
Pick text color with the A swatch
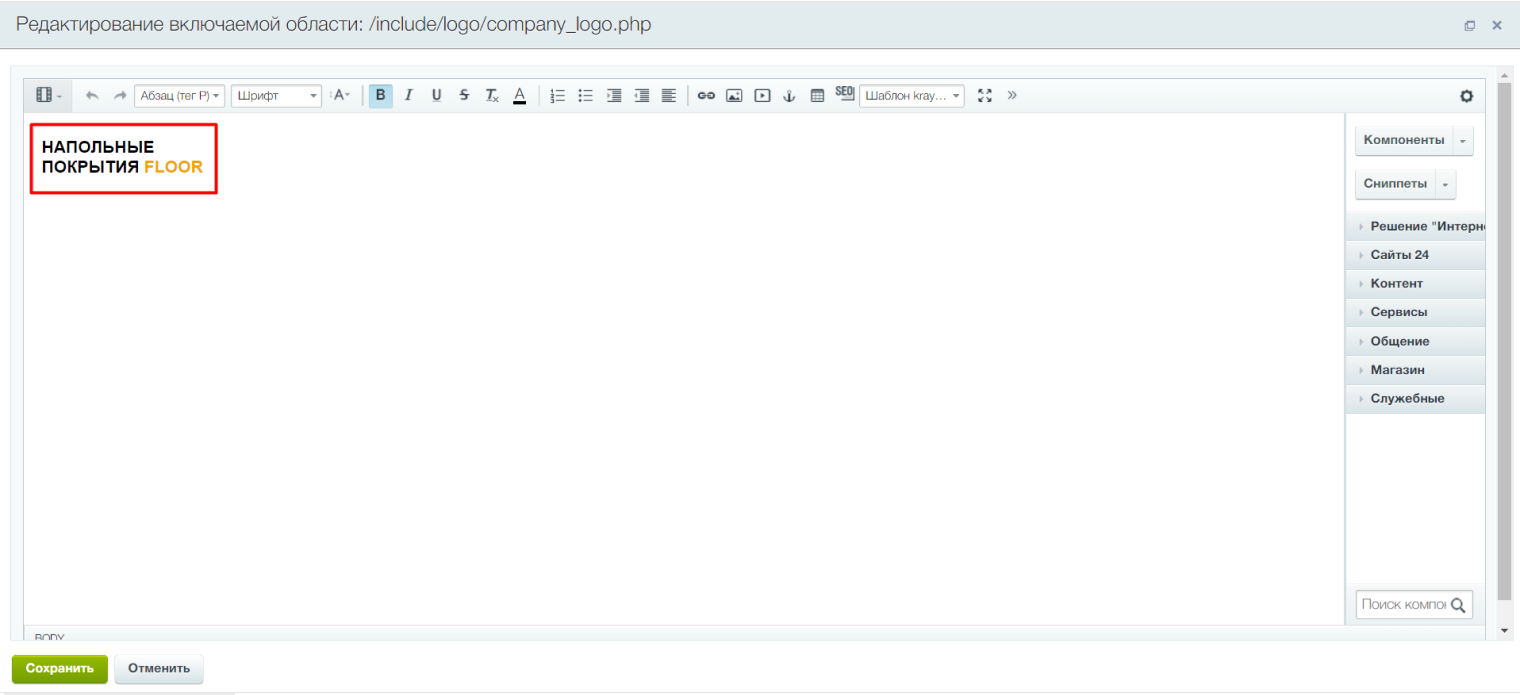click(519, 96)
